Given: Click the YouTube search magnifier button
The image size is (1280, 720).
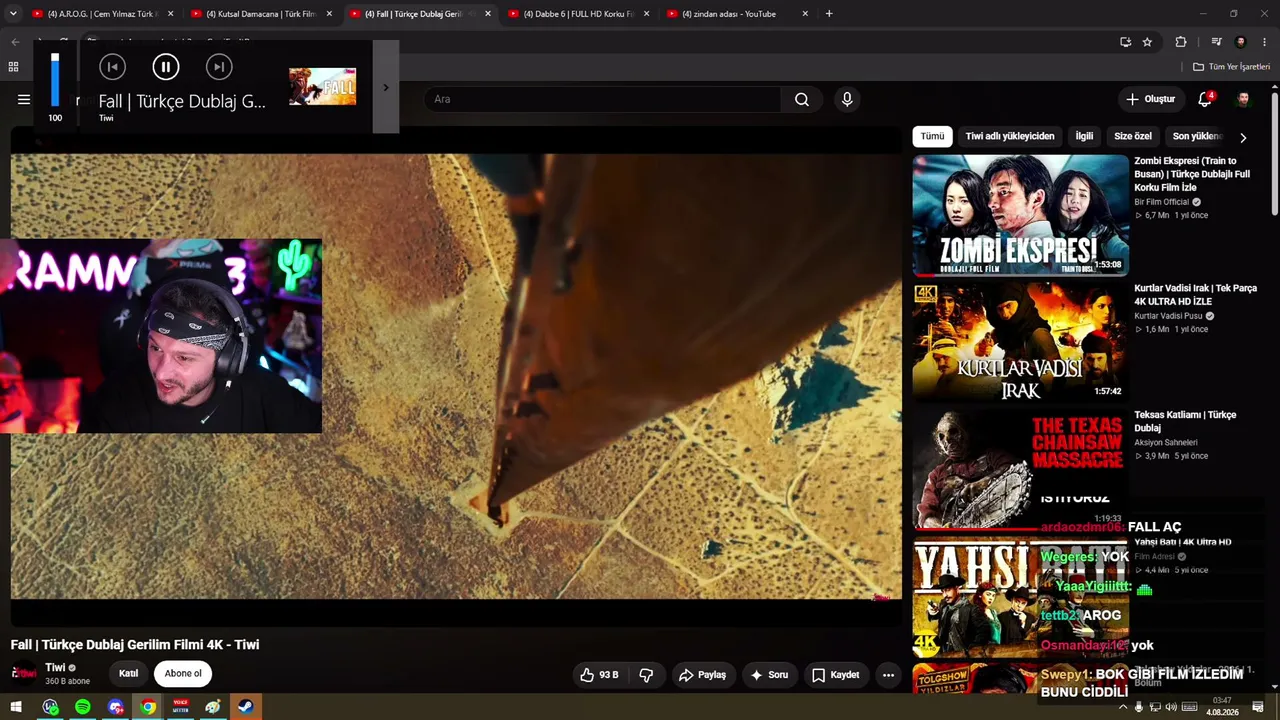Looking at the screenshot, I should pyautogui.click(x=802, y=99).
